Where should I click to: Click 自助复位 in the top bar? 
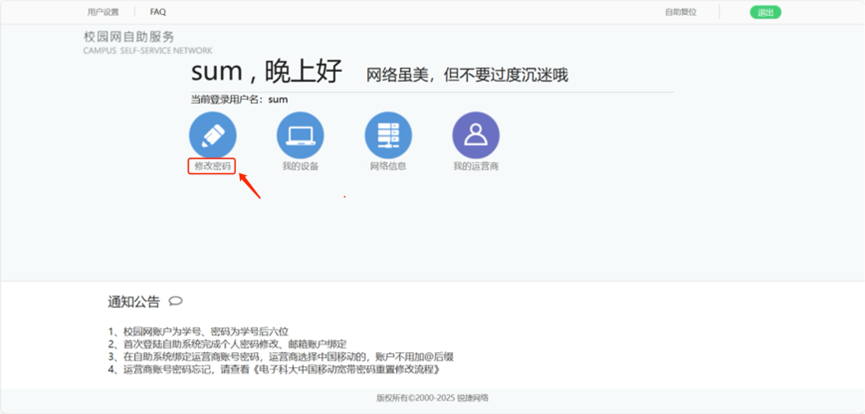(x=680, y=12)
